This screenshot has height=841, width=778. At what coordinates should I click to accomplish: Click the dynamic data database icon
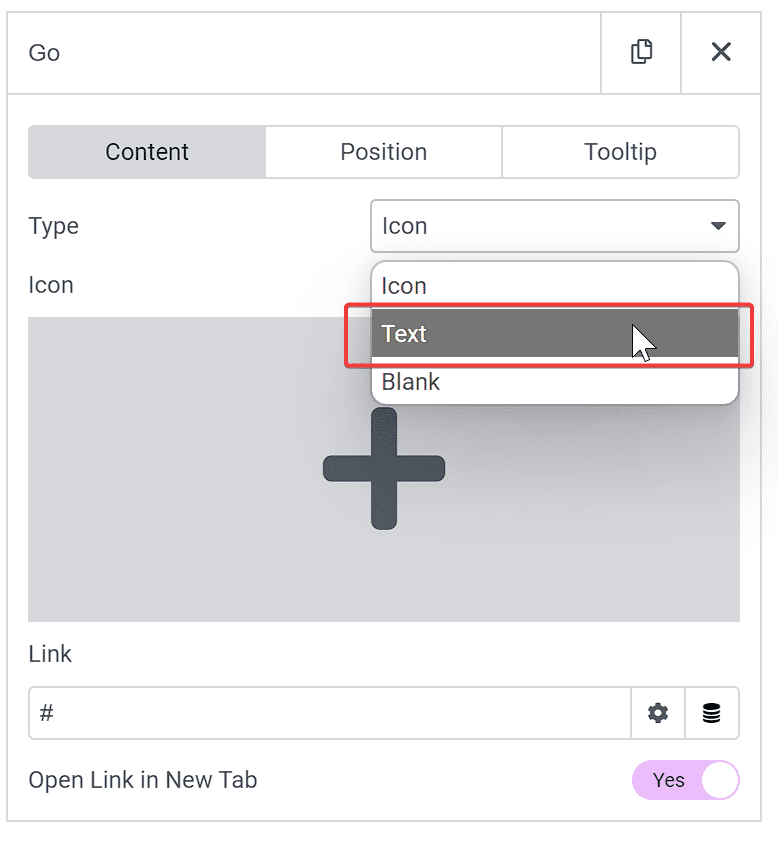tap(712, 713)
